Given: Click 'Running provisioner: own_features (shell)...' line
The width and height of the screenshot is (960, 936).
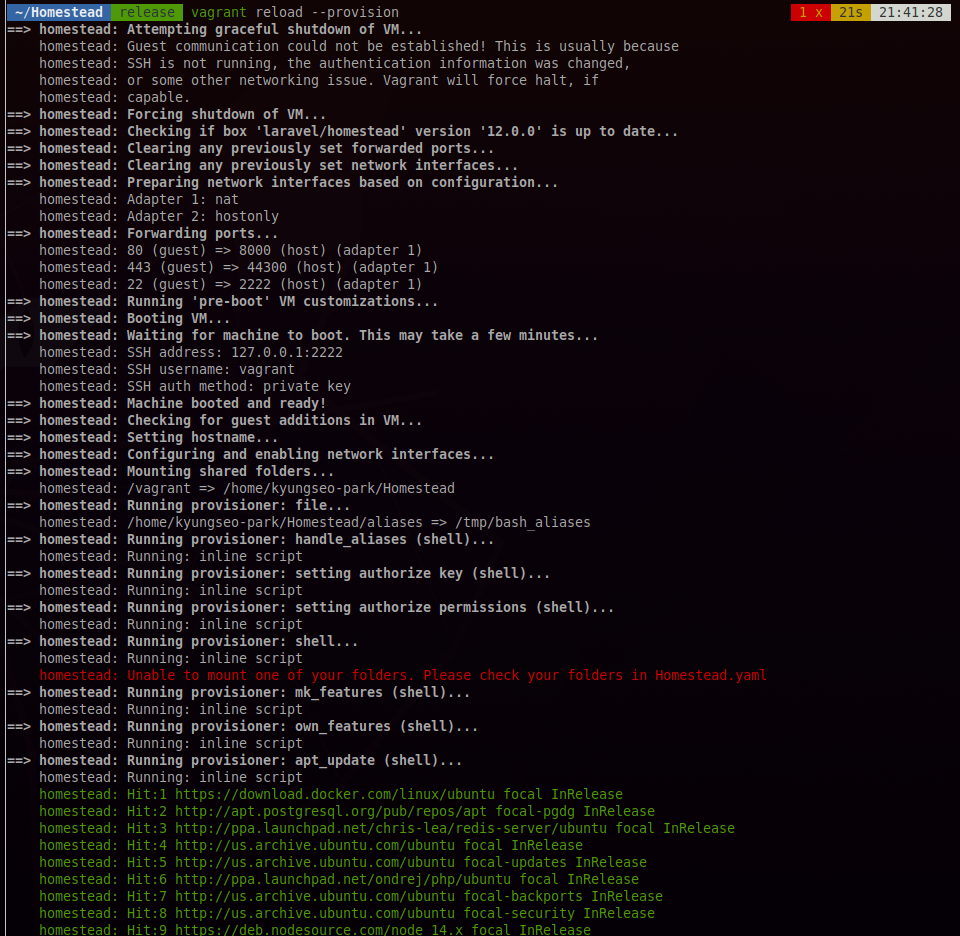Looking at the screenshot, I should (x=242, y=727).
